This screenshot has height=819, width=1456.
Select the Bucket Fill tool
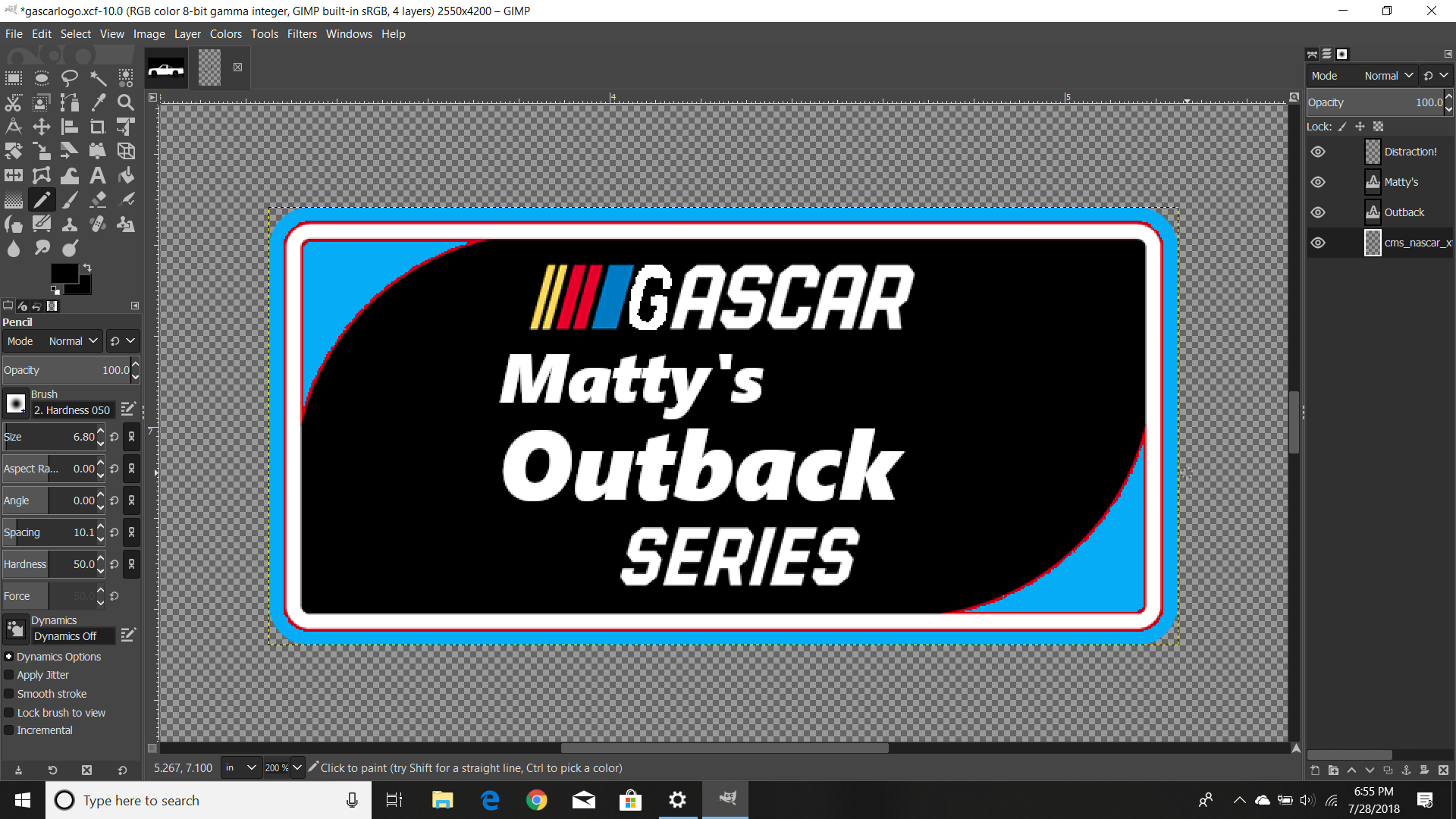(126, 175)
